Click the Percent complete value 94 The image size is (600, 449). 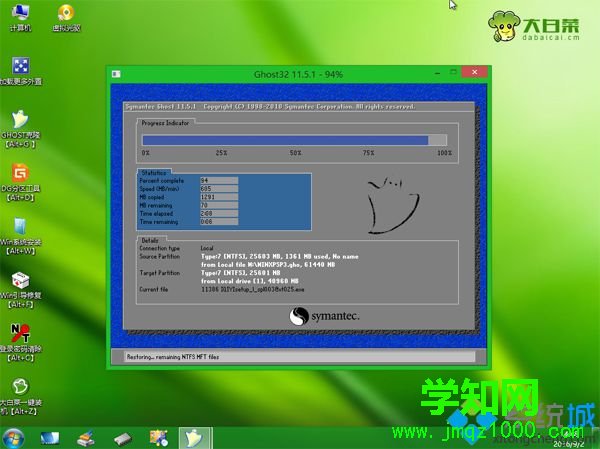(x=219, y=181)
